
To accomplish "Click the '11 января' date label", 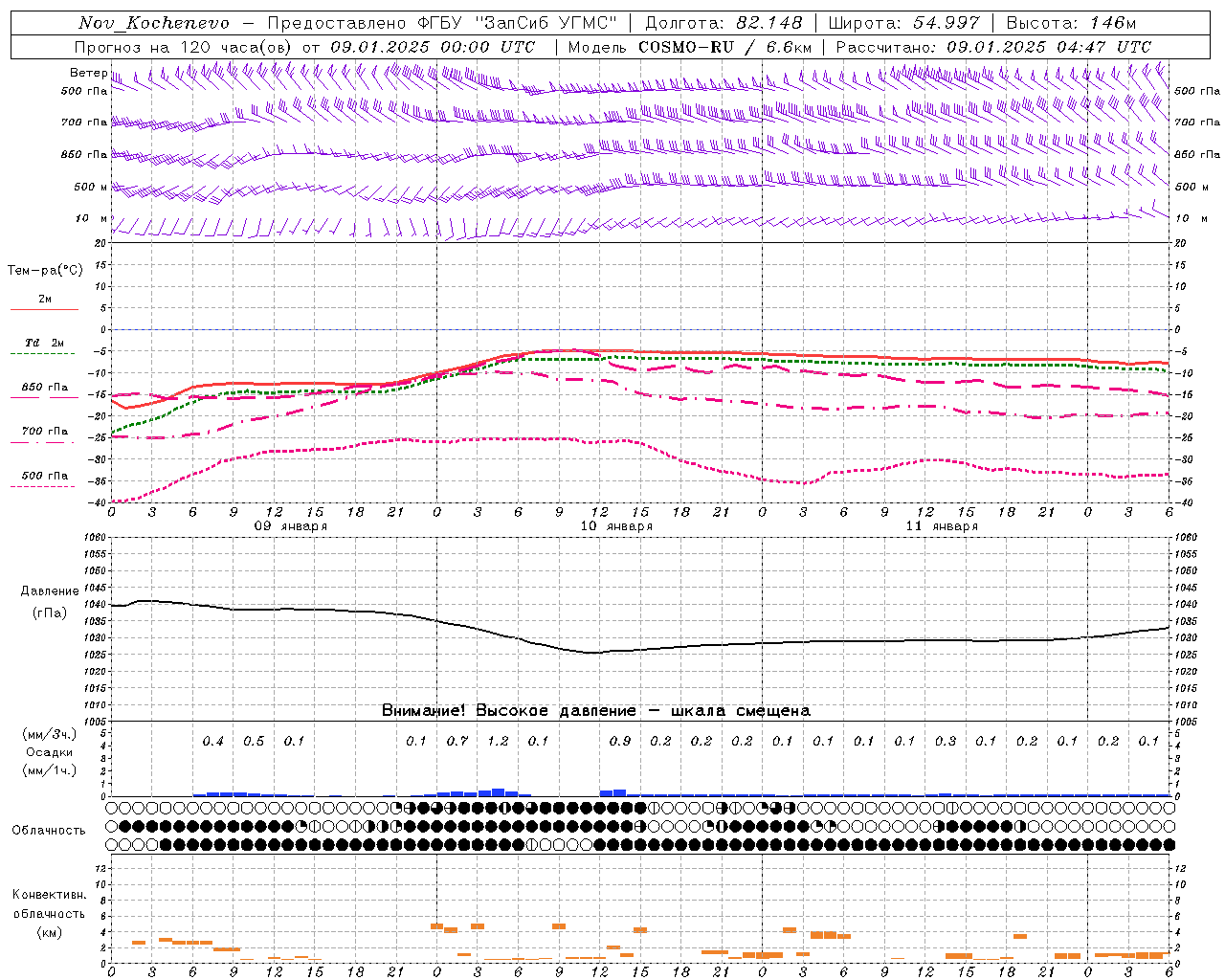I will tap(942, 526).
